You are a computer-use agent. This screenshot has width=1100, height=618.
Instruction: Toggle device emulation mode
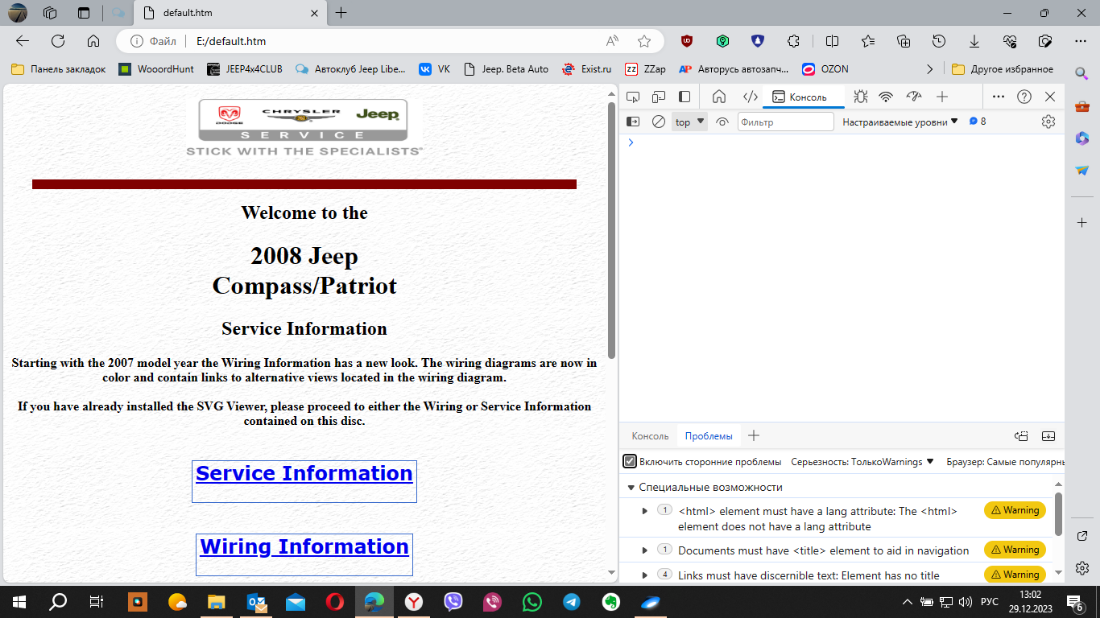[659, 97]
